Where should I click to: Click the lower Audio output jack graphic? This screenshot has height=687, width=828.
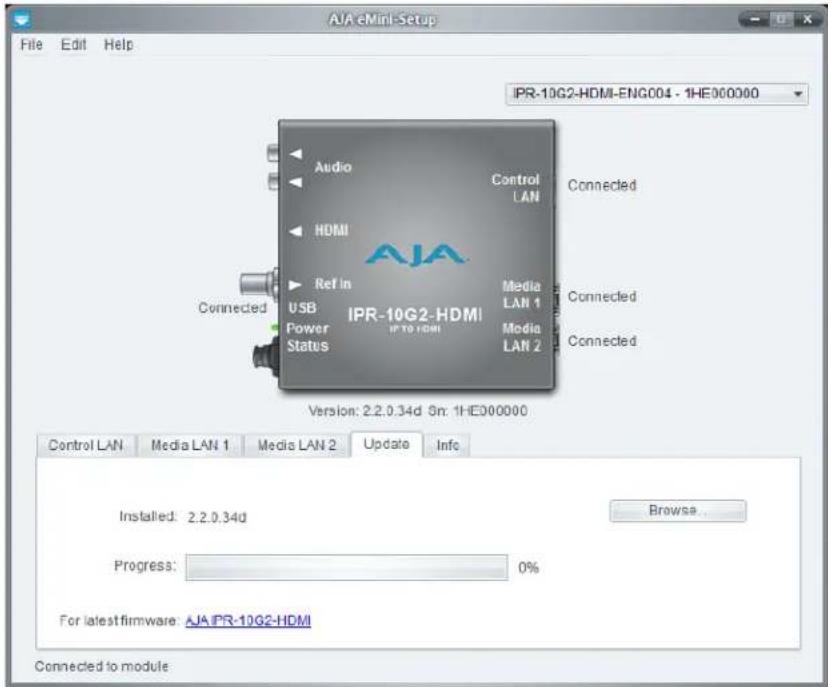click(x=273, y=181)
